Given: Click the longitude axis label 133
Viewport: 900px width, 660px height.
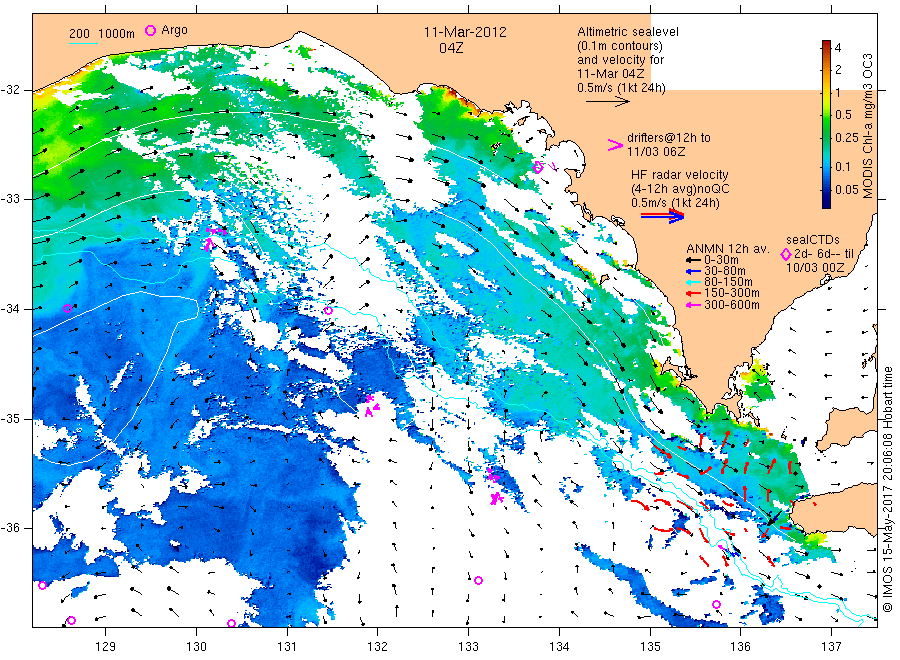Looking at the screenshot, I should pyautogui.click(x=468, y=647).
